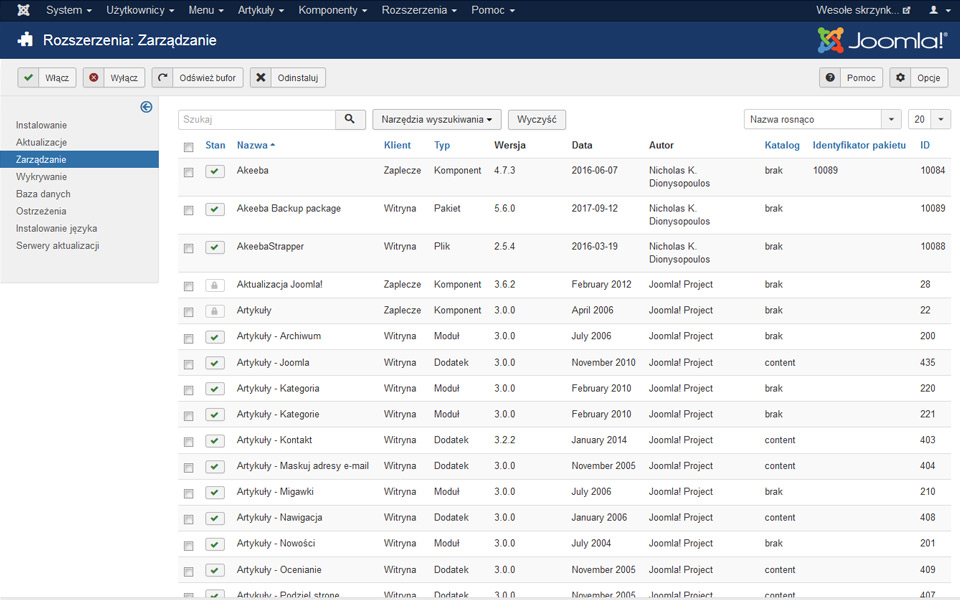Open the Pomoc top menu

click(x=492, y=10)
